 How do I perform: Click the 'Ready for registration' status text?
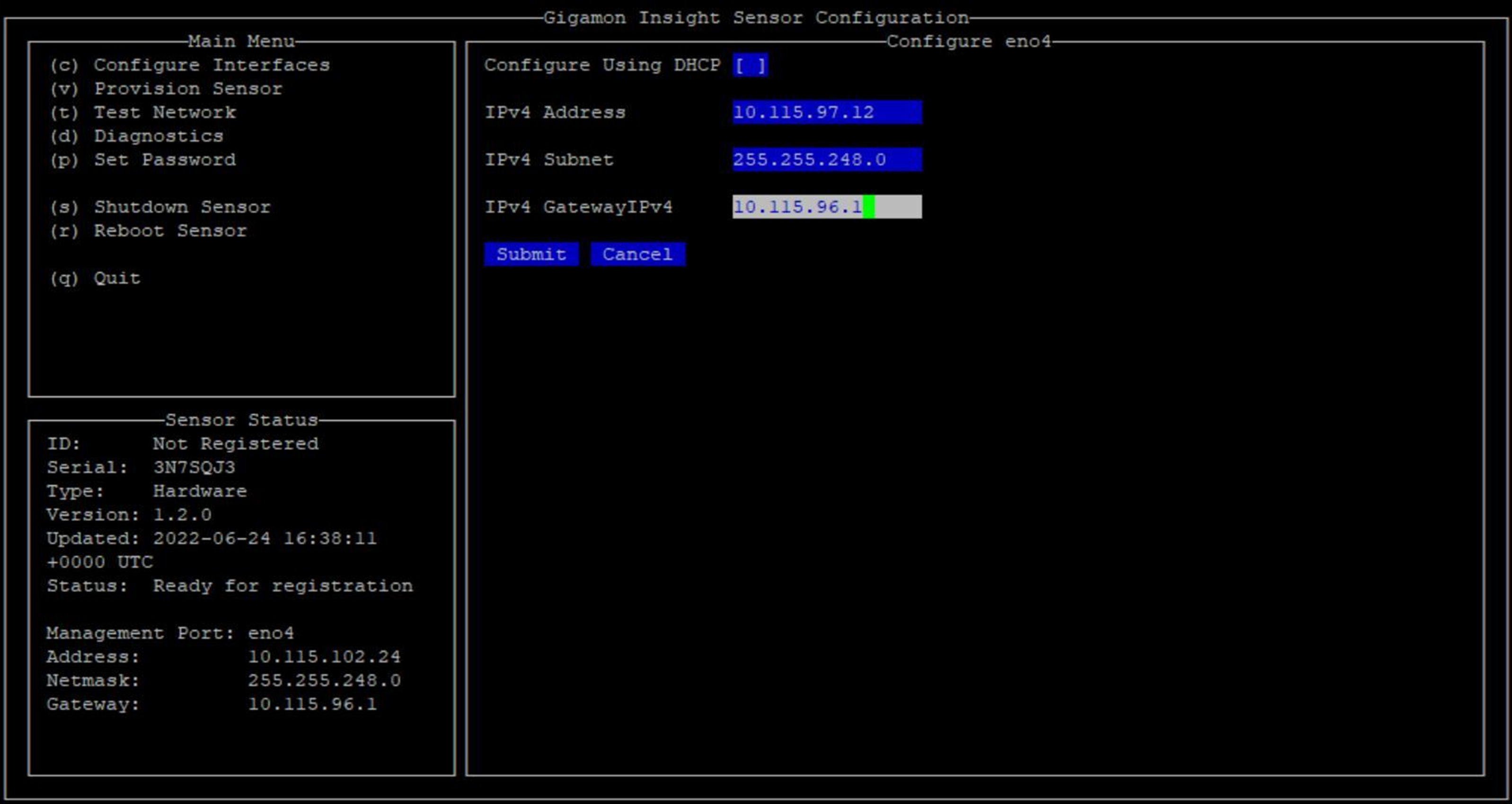click(283, 586)
